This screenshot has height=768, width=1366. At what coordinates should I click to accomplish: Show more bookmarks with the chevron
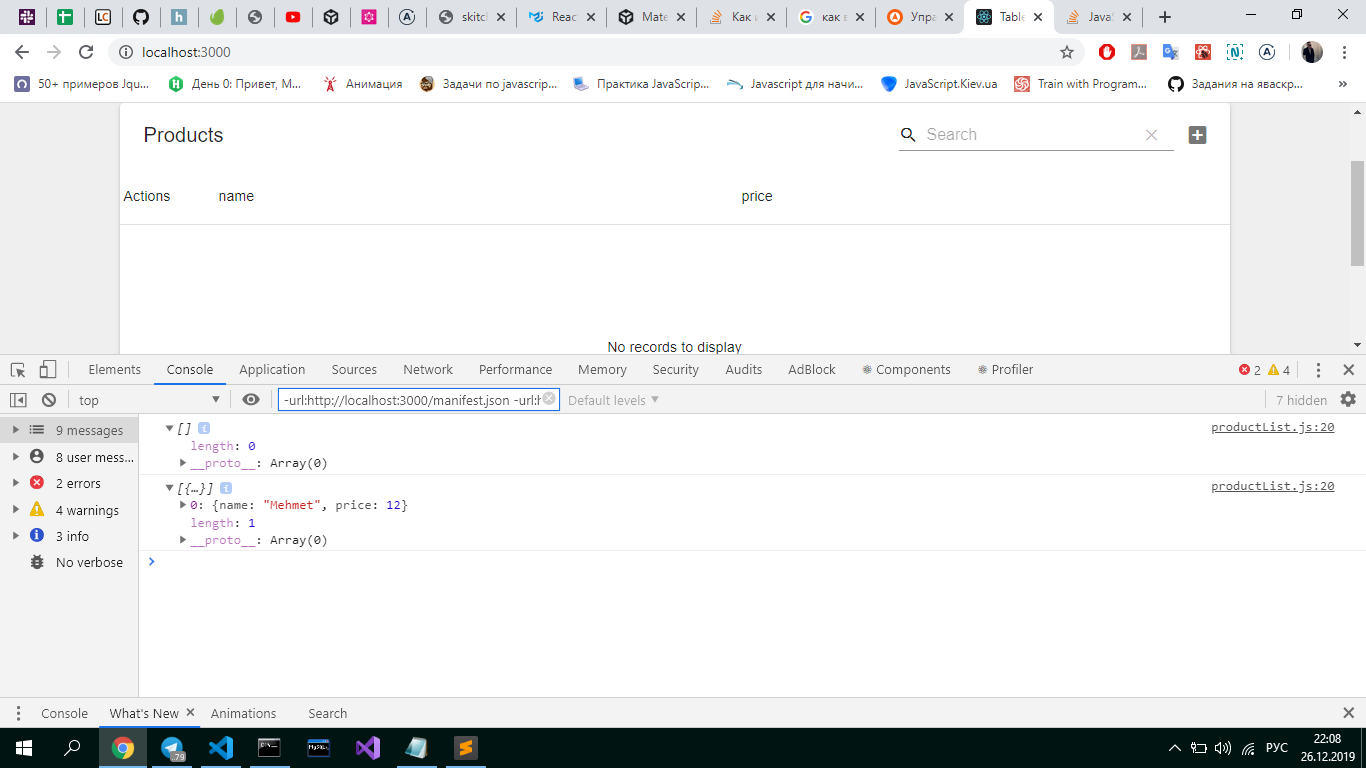pos(1342,84)
